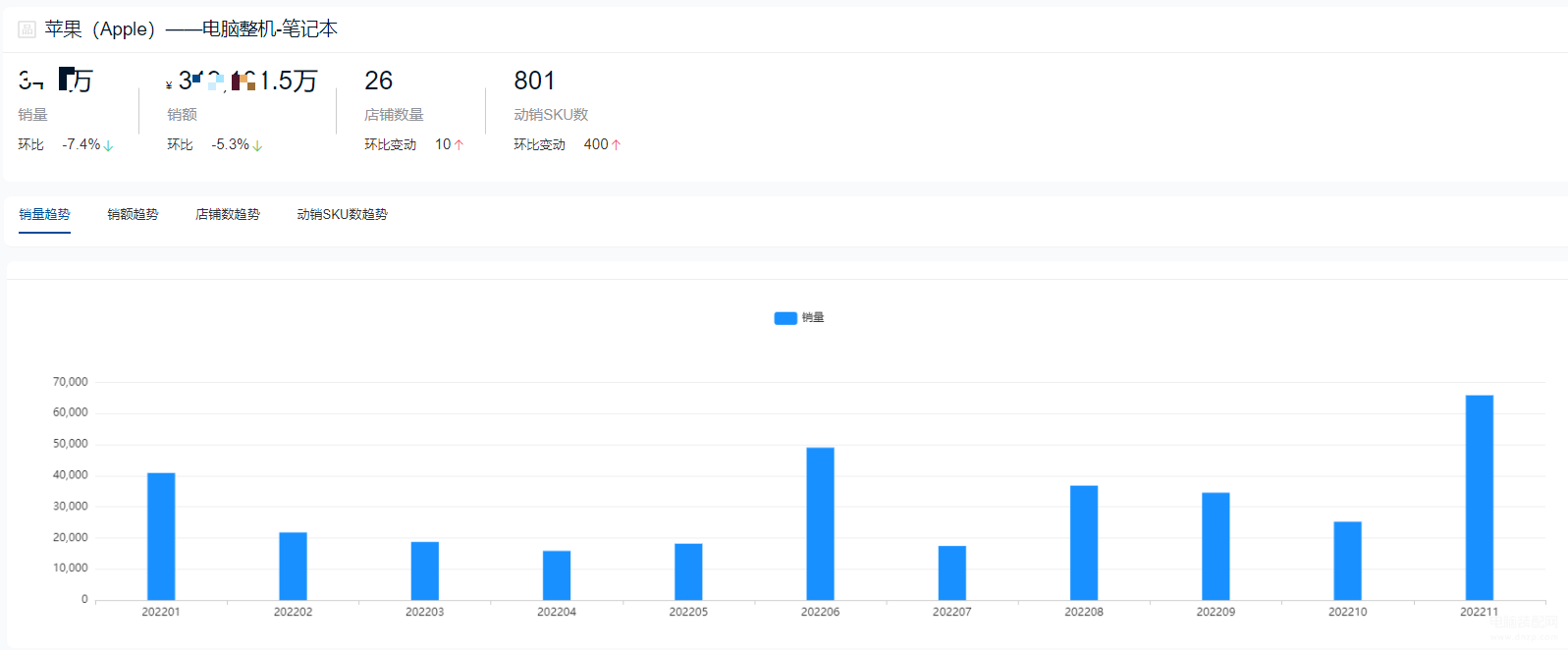Click the down arrow next to -7.4%
Viewport: 1568px width, 650px height.
[x=108, y=146]
